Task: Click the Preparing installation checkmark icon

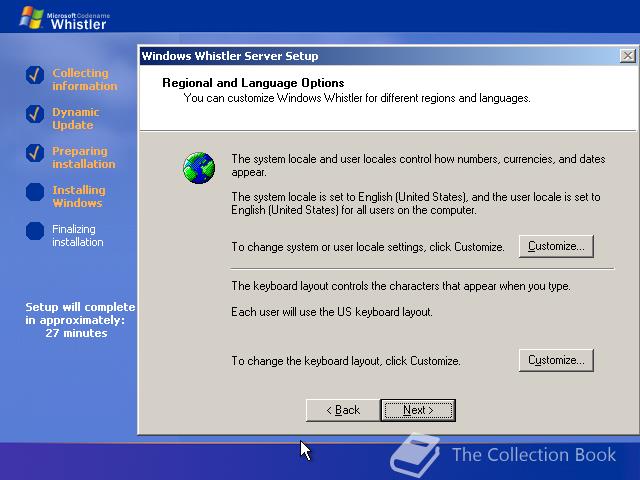Action: click(35, 153)
